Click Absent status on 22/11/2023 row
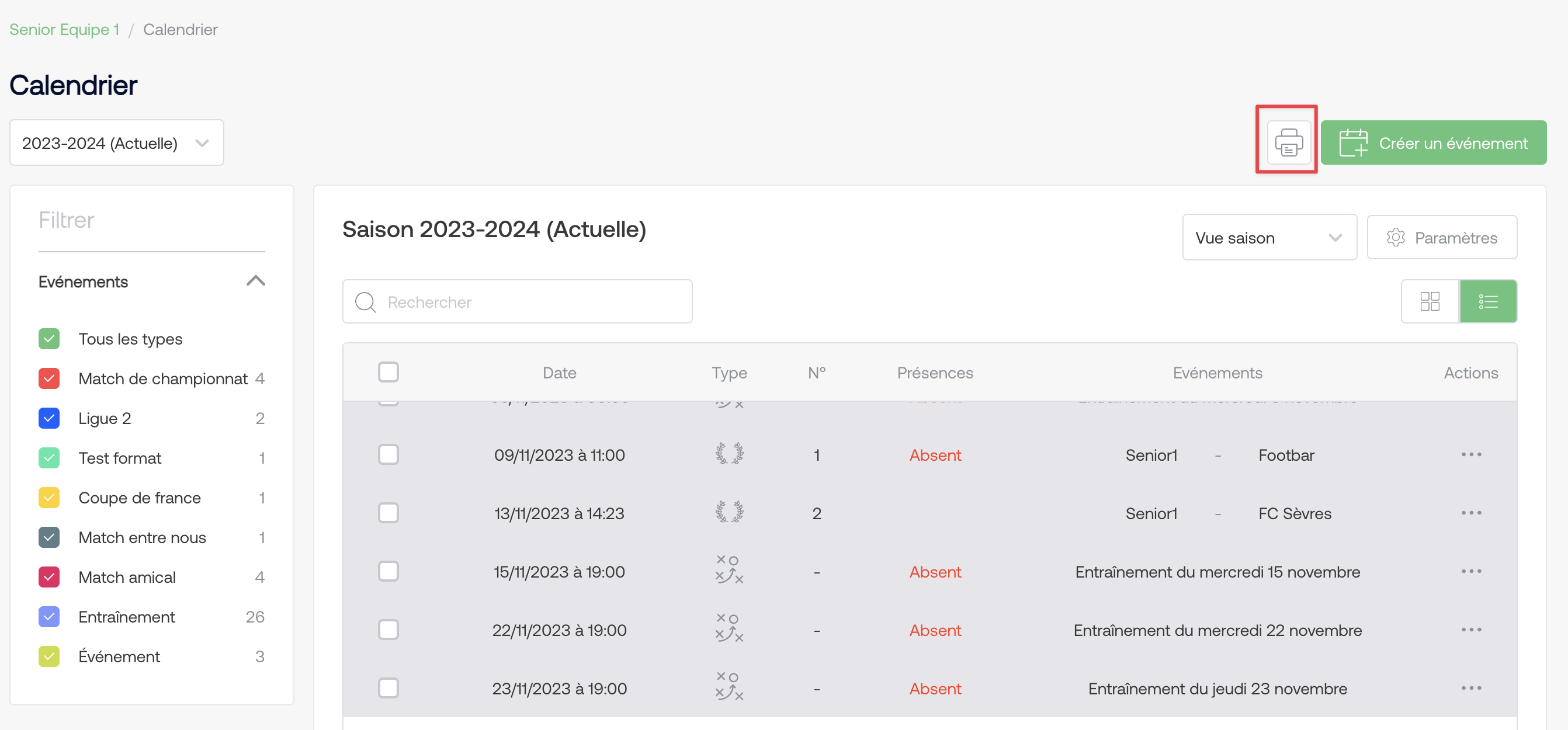This screenshot has height=730, width=1568. click(x=934, y=630)
